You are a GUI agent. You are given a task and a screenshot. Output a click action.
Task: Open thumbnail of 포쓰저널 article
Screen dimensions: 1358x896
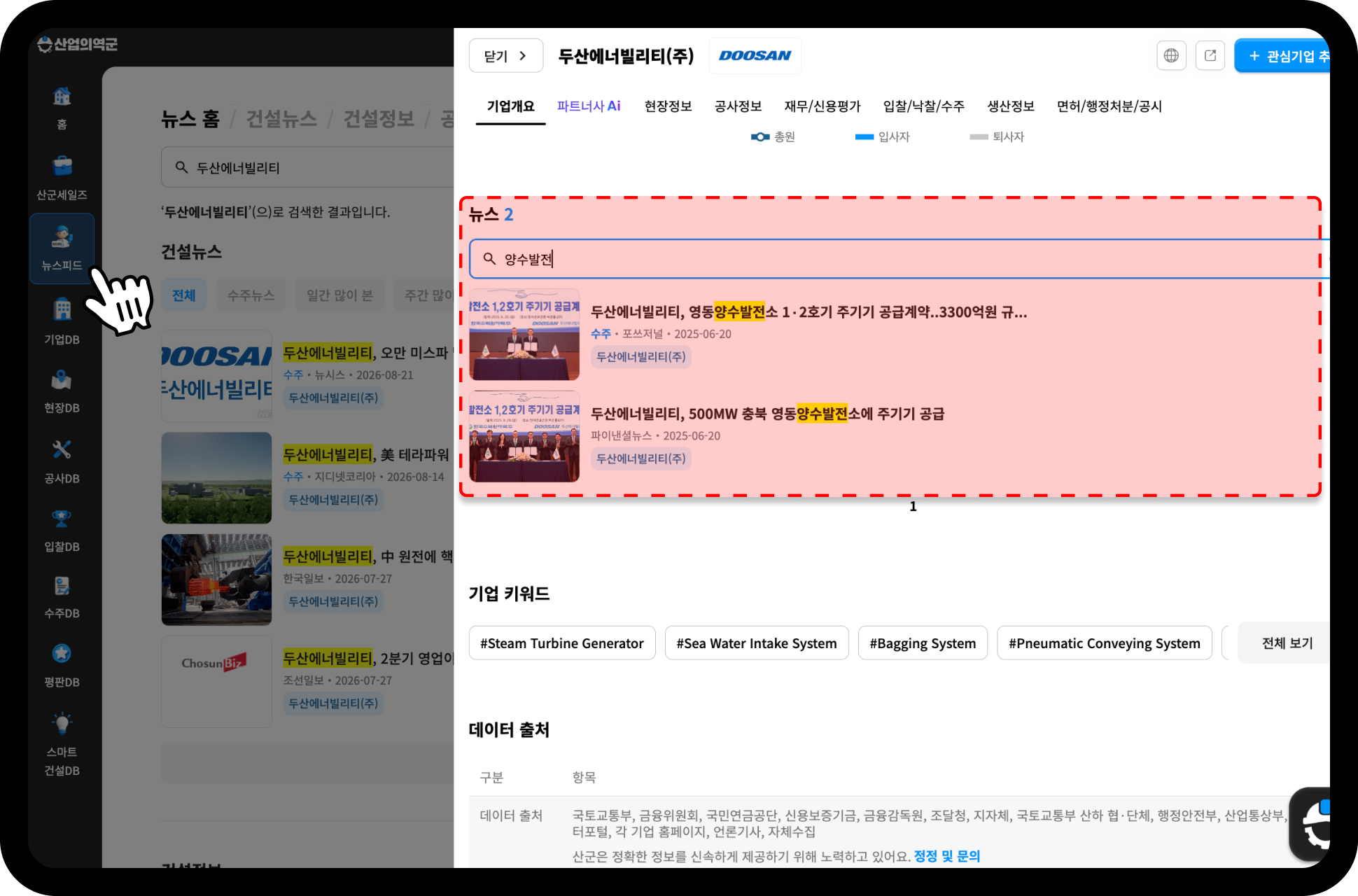[524, 335]
